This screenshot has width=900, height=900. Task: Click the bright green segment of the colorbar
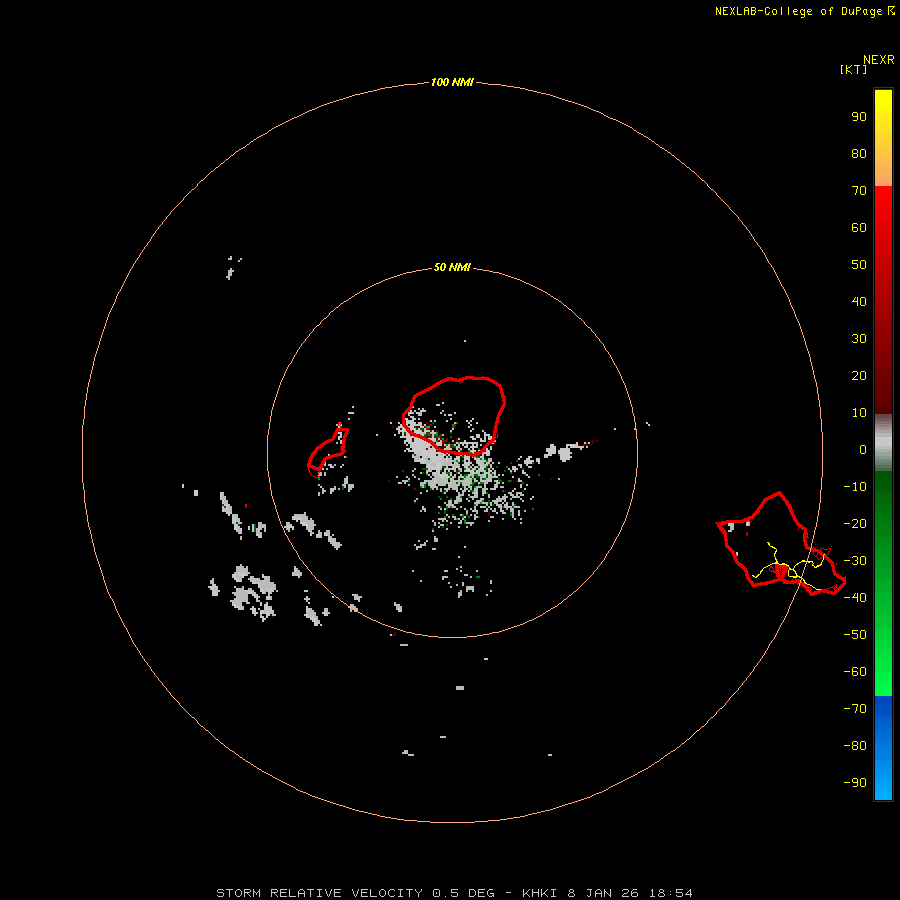point(883,584)
